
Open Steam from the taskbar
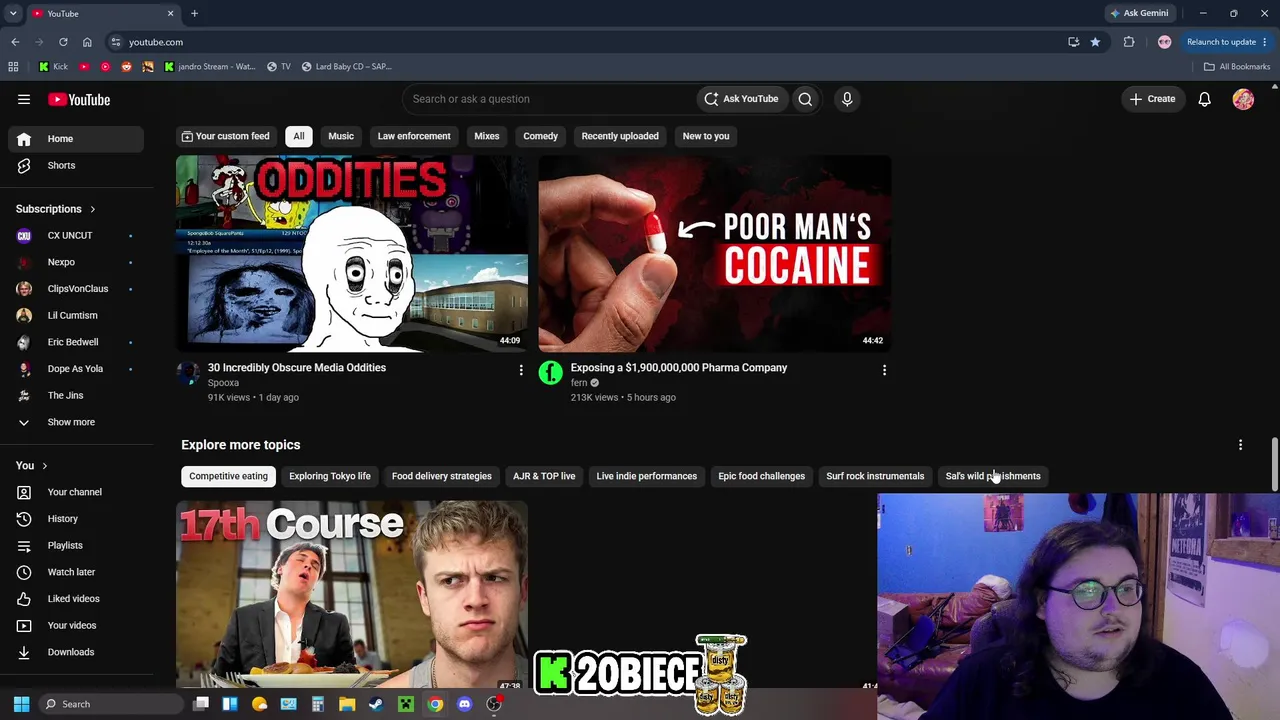(376, 704)
